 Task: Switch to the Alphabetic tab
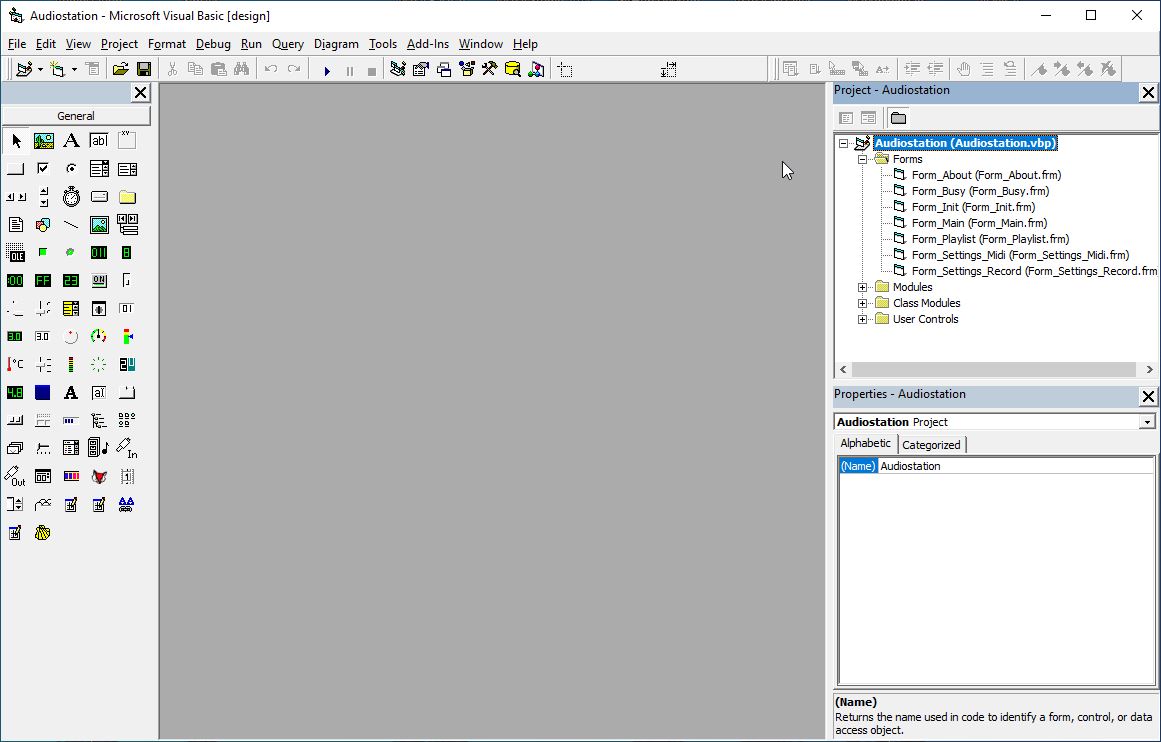point(866,444)
